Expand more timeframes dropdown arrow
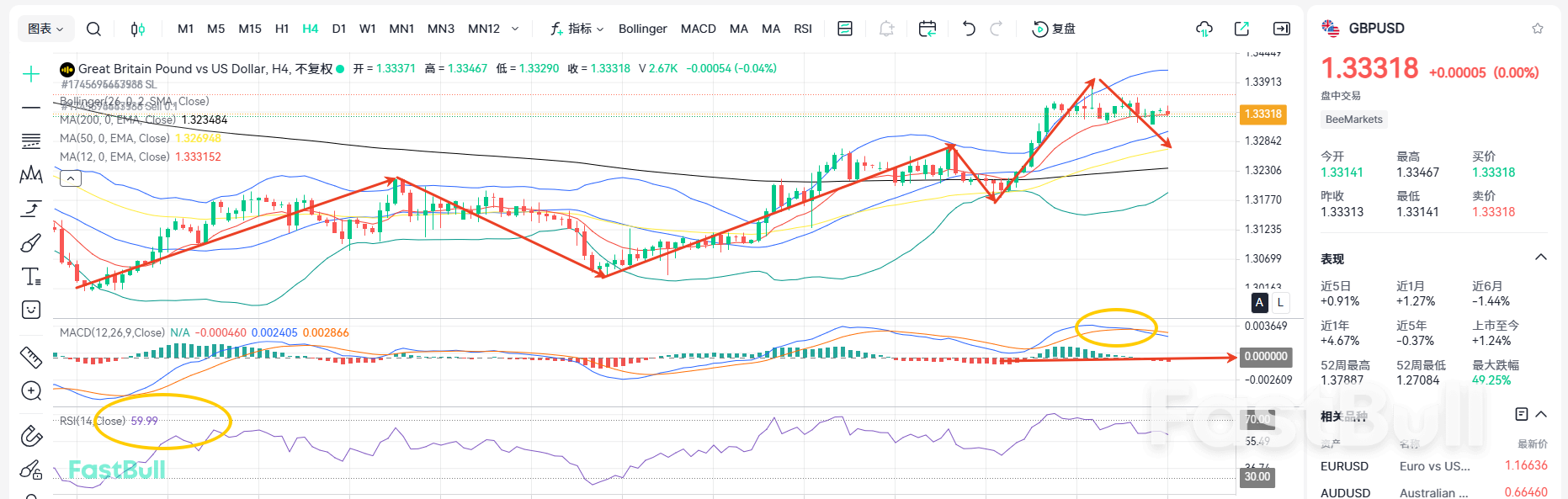The image size is (1568, 499). point(515,29)
